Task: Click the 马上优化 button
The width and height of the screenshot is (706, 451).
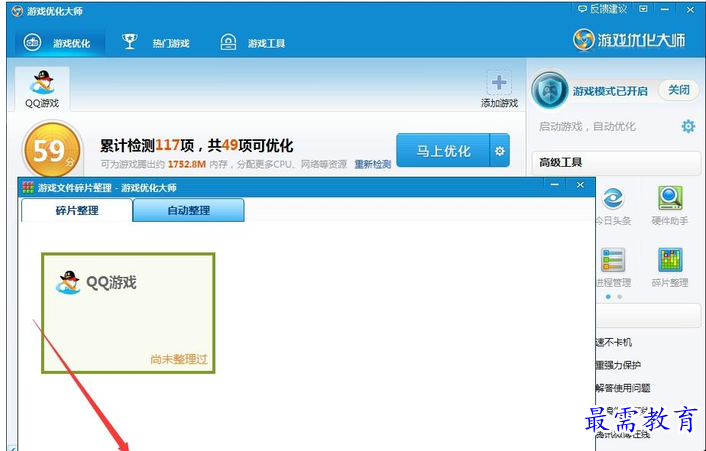Action: point(443,151)
